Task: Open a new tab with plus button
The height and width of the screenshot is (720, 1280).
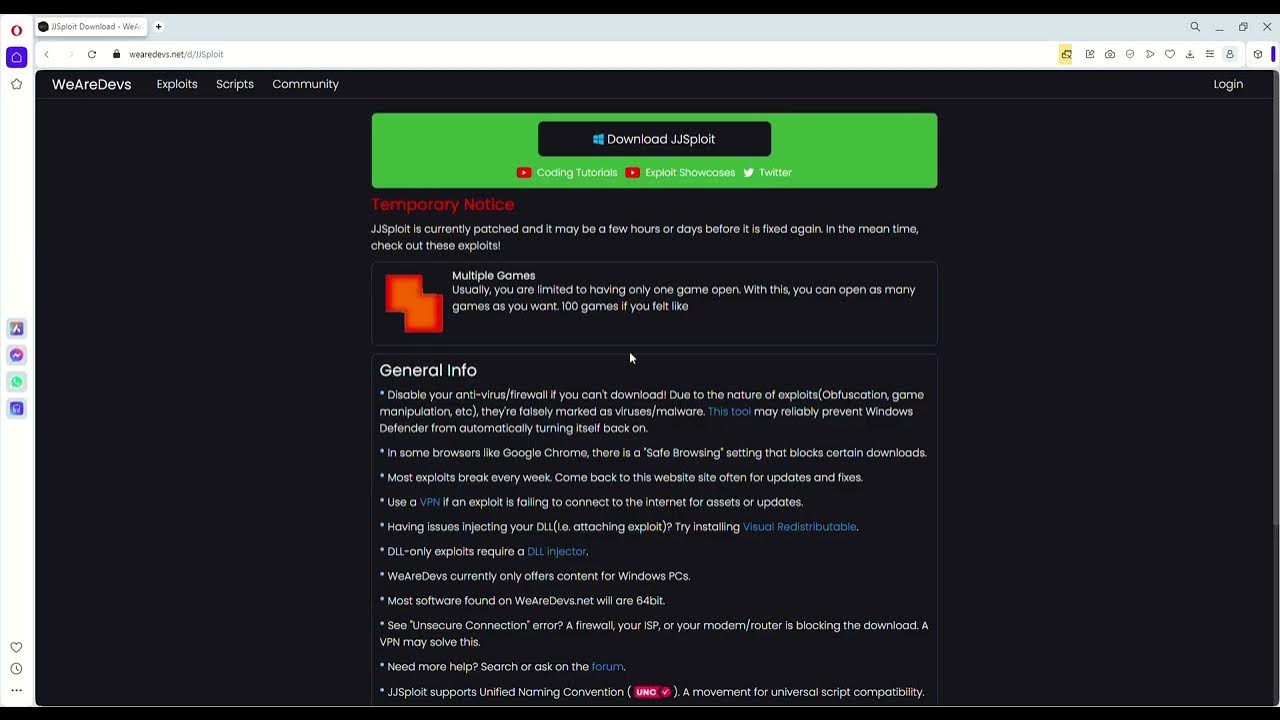Action: coord(158,27)
